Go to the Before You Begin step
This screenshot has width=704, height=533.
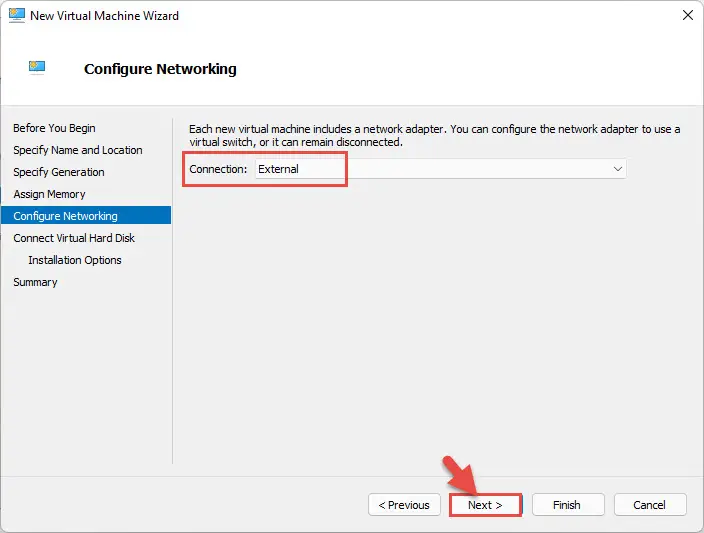(x=54, y=128)
